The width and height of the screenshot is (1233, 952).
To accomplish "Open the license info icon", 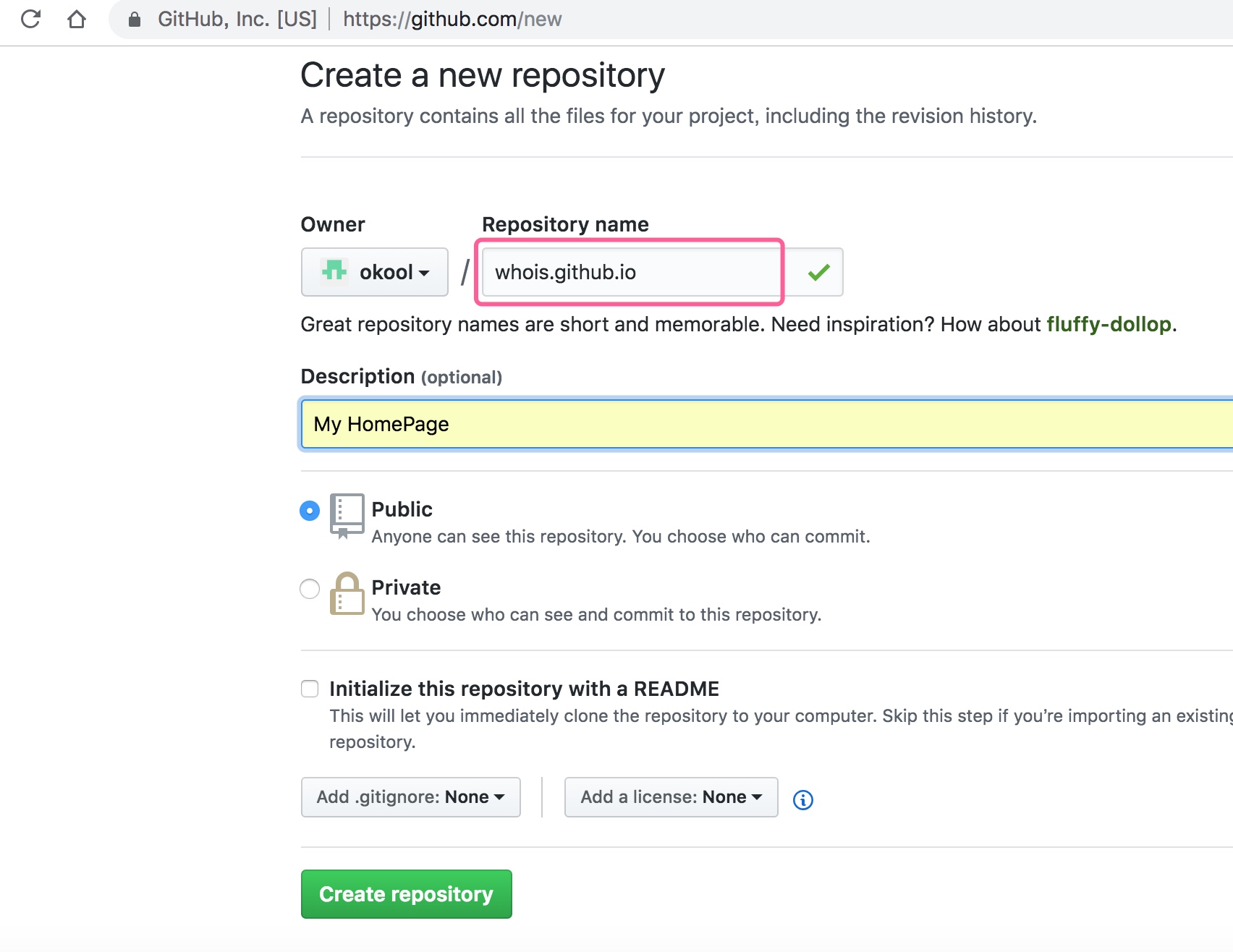I will (x=803, y=799).
